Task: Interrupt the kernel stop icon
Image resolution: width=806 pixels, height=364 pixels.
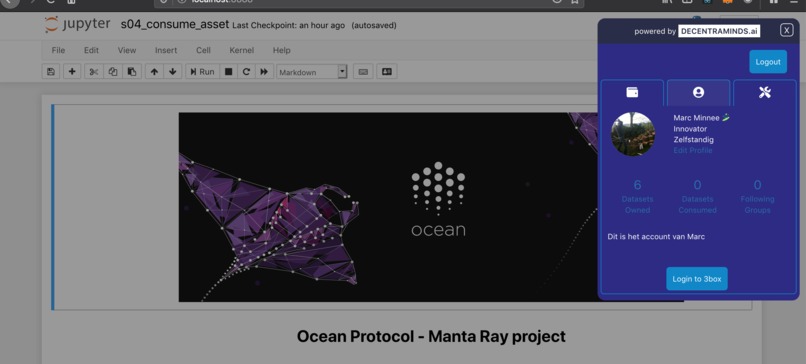Action: tap(228, 71)
